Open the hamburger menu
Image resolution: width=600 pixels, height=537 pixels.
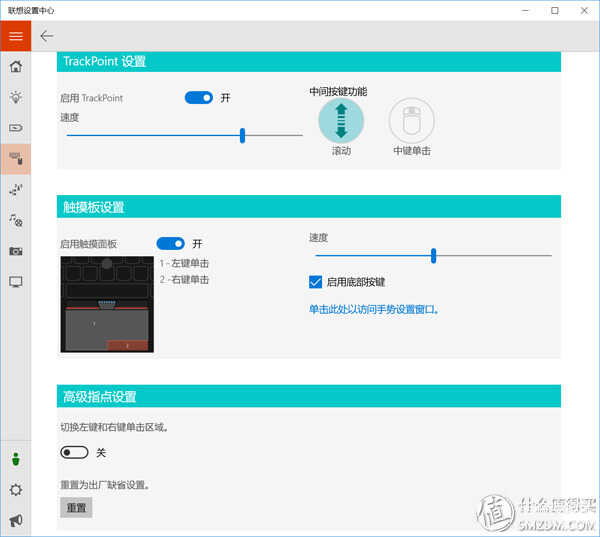coord(16,36)
